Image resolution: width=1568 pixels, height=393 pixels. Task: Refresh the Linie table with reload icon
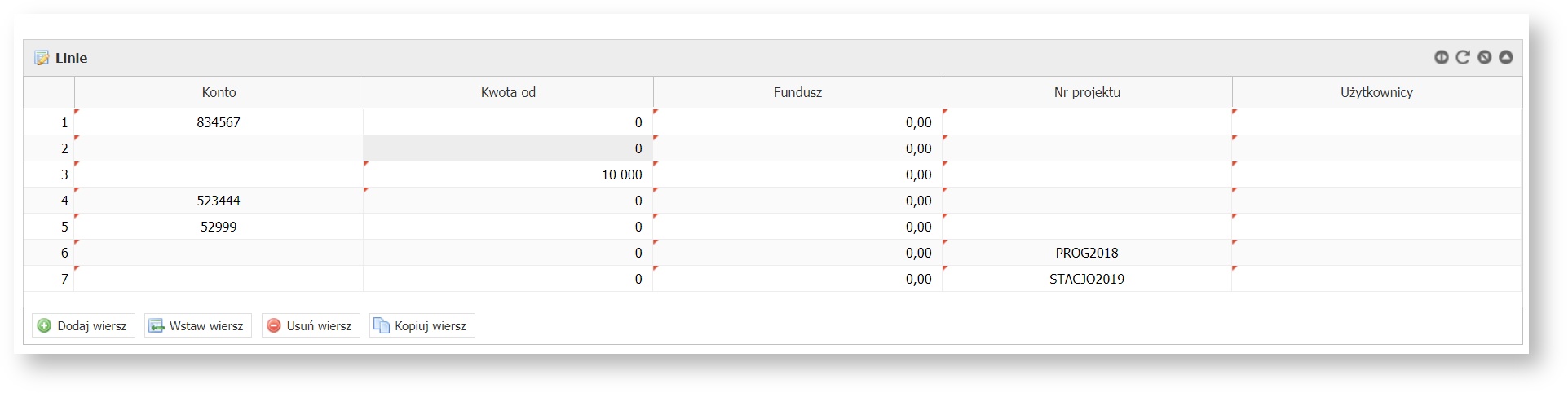click(1463, 57)
